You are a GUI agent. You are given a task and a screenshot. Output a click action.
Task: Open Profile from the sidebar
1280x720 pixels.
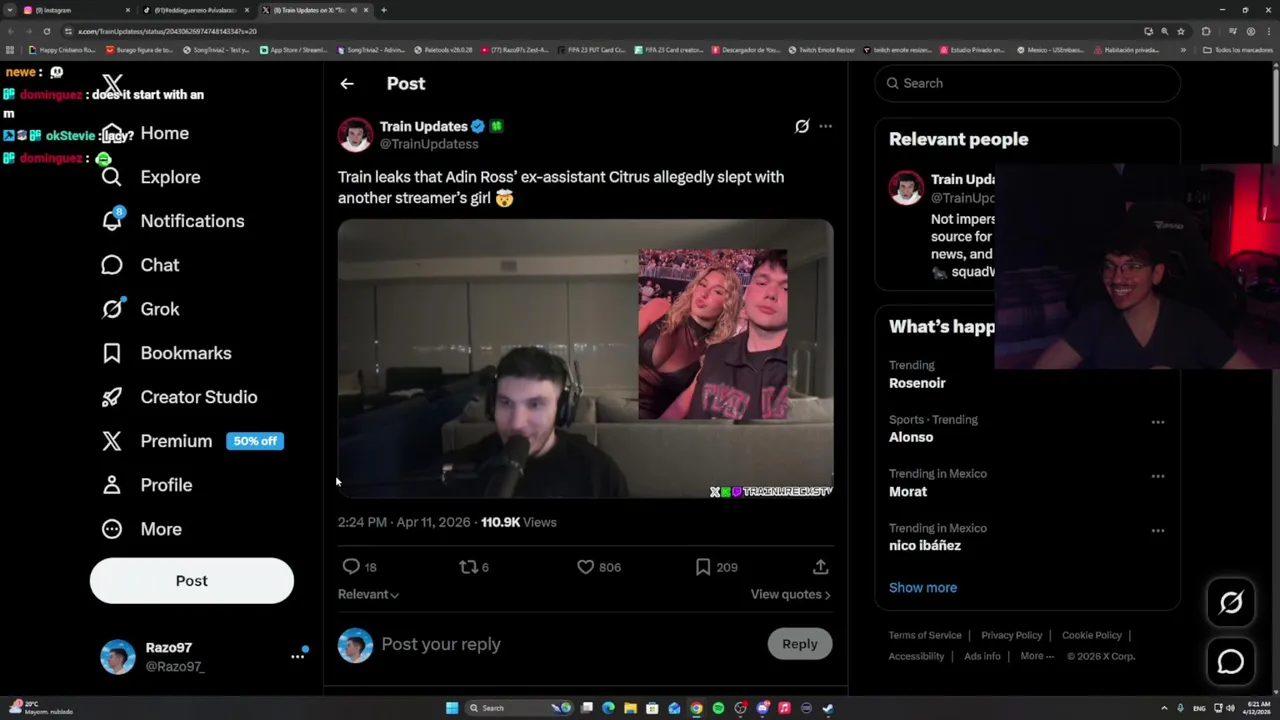point(146,485)
